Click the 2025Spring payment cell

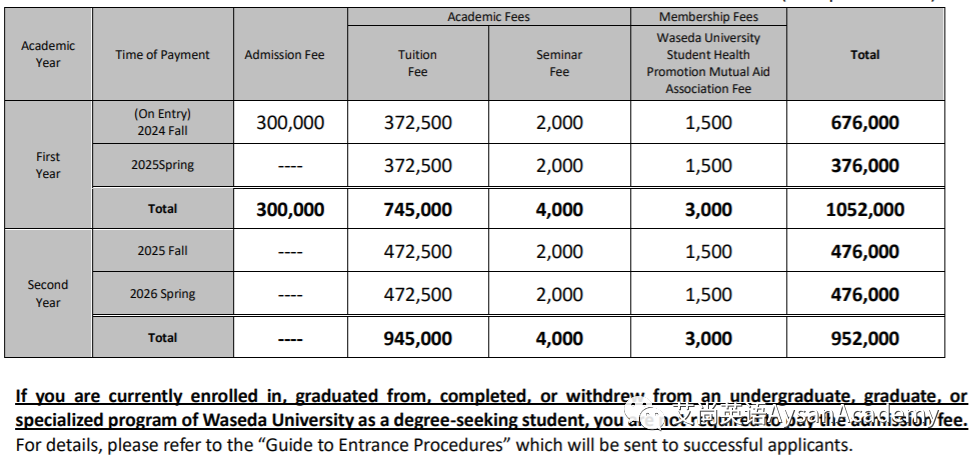point(163,165)
